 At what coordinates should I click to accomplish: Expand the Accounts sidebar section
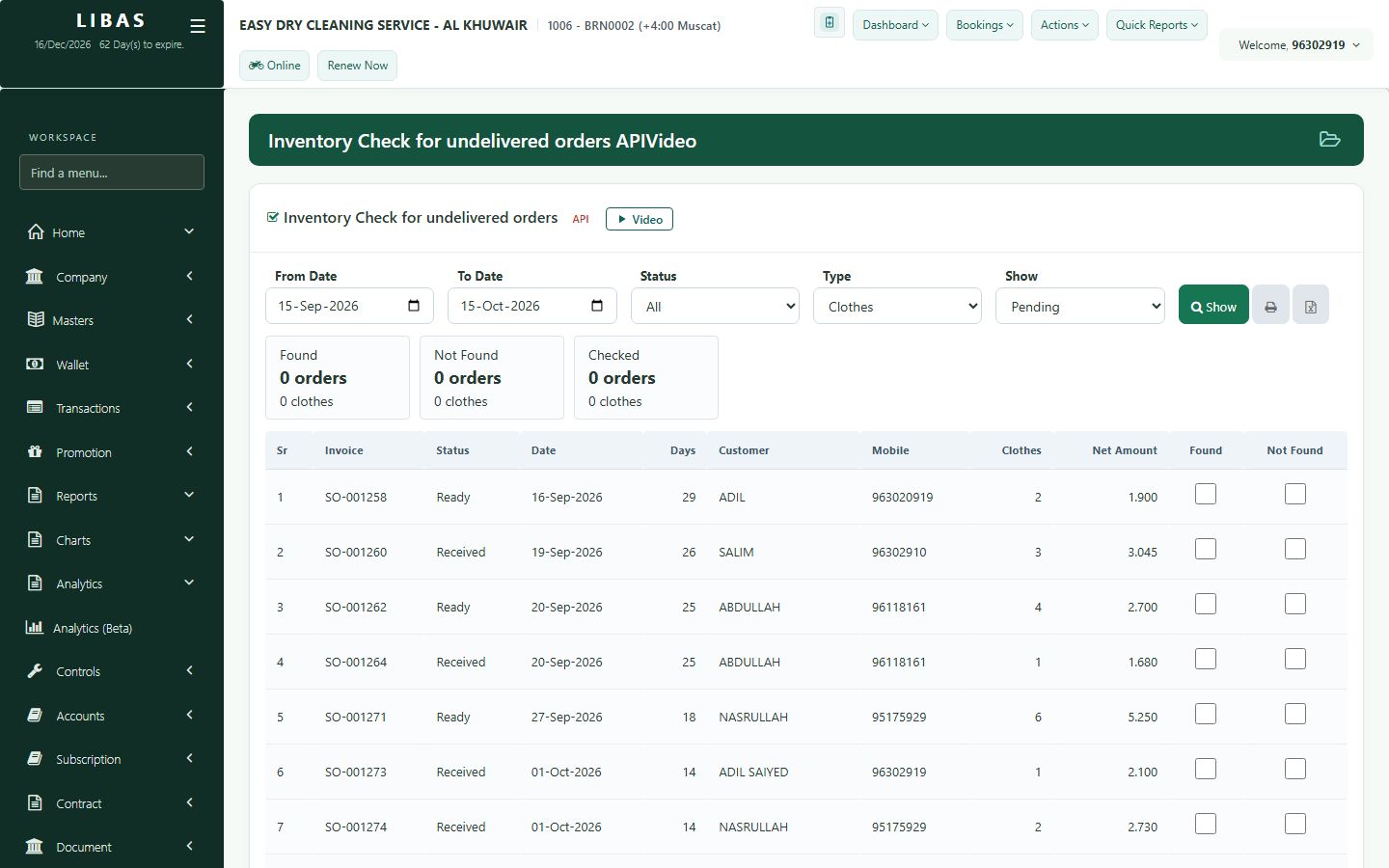point(112,716)
